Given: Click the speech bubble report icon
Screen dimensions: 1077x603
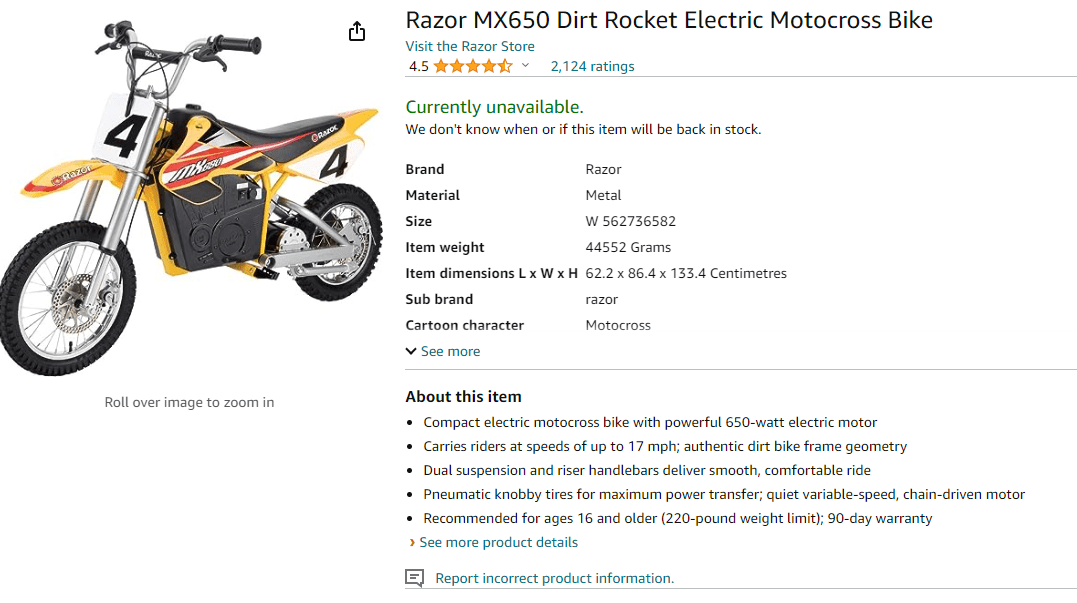Looking at the screenshot, I should 414,578.
